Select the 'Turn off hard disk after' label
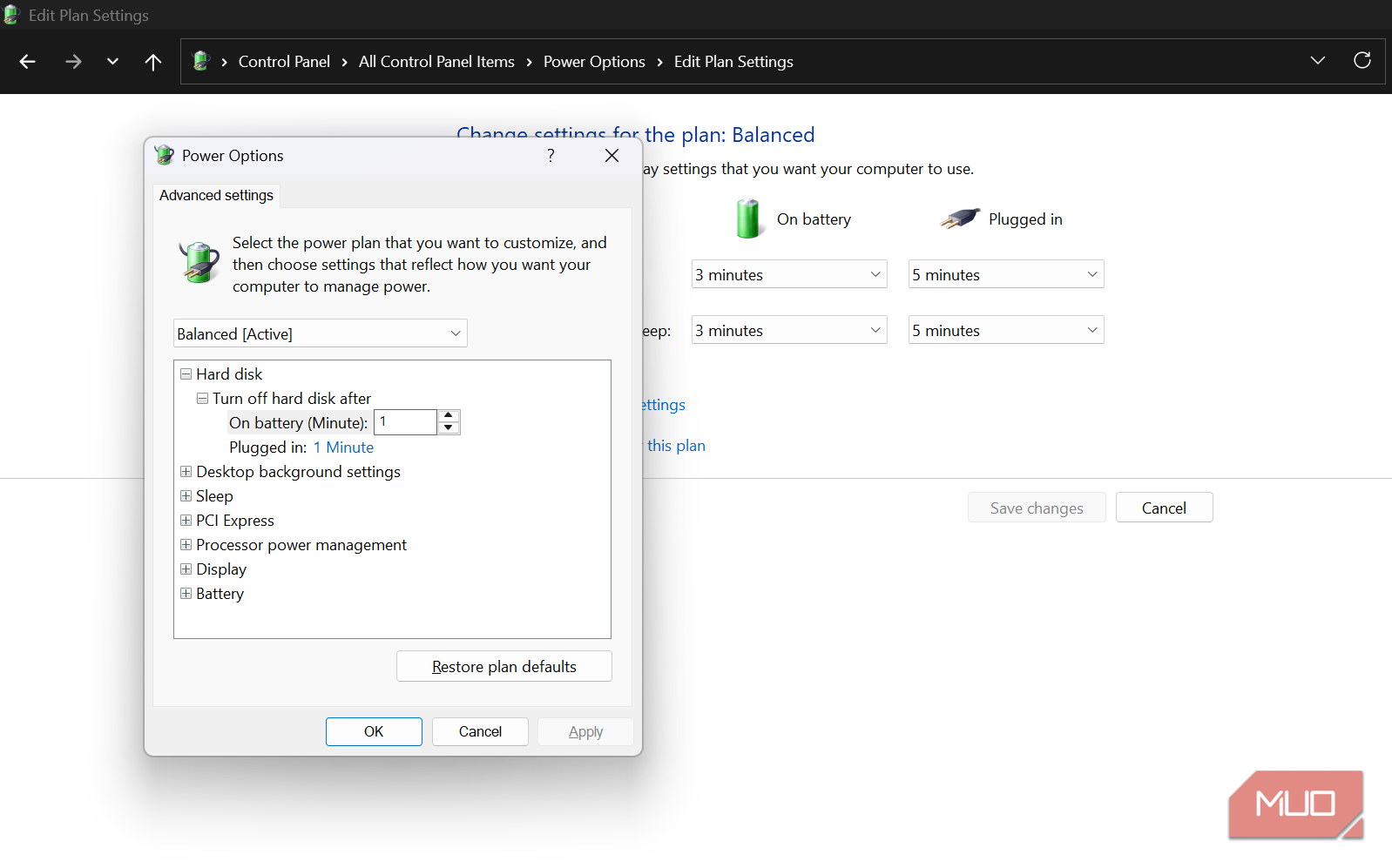Image resolution: width=1392 pixels, height=868 pixels. [x=292, y=398]
